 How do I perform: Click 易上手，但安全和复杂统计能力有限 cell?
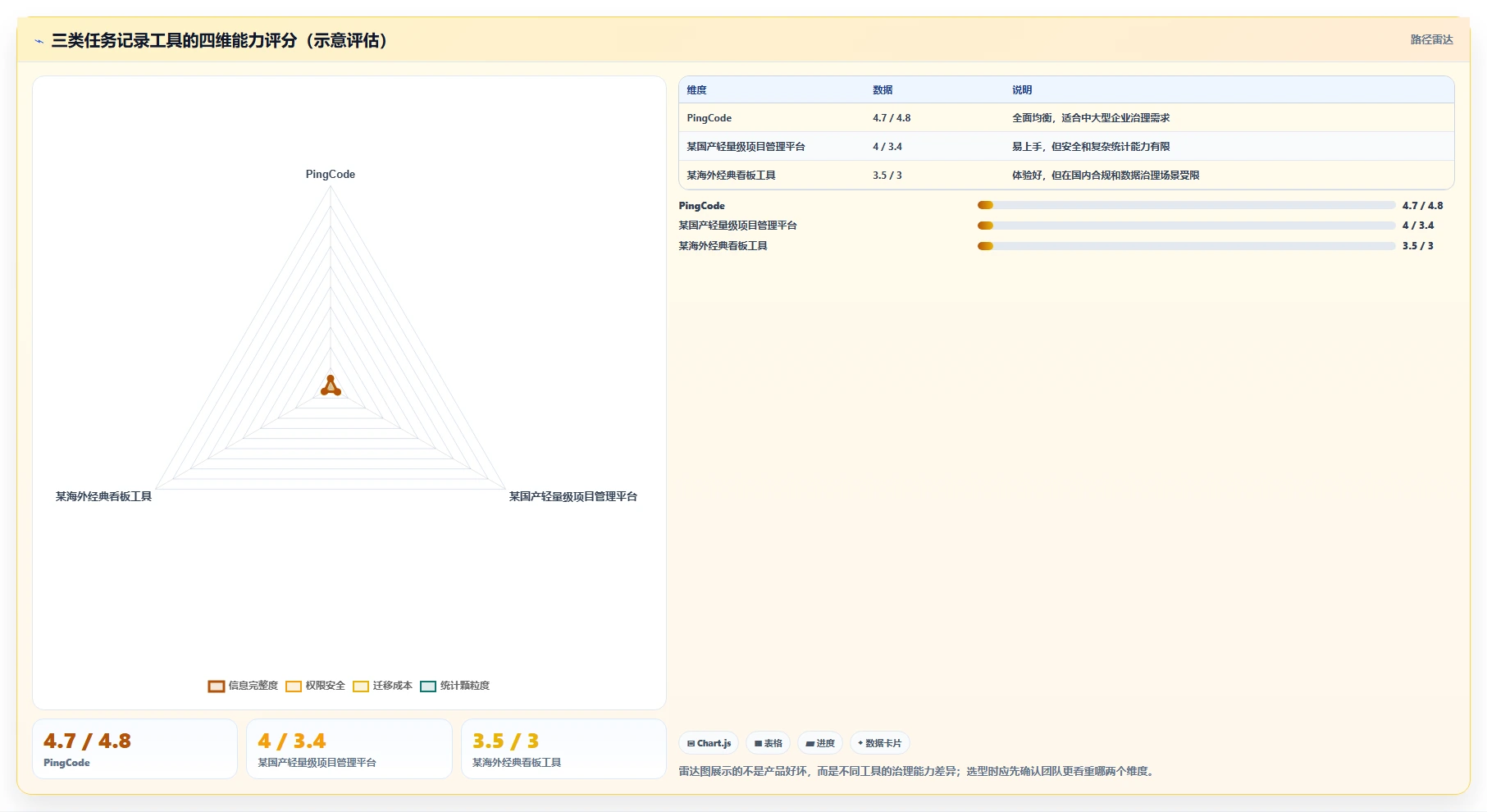click(1091, 147)
